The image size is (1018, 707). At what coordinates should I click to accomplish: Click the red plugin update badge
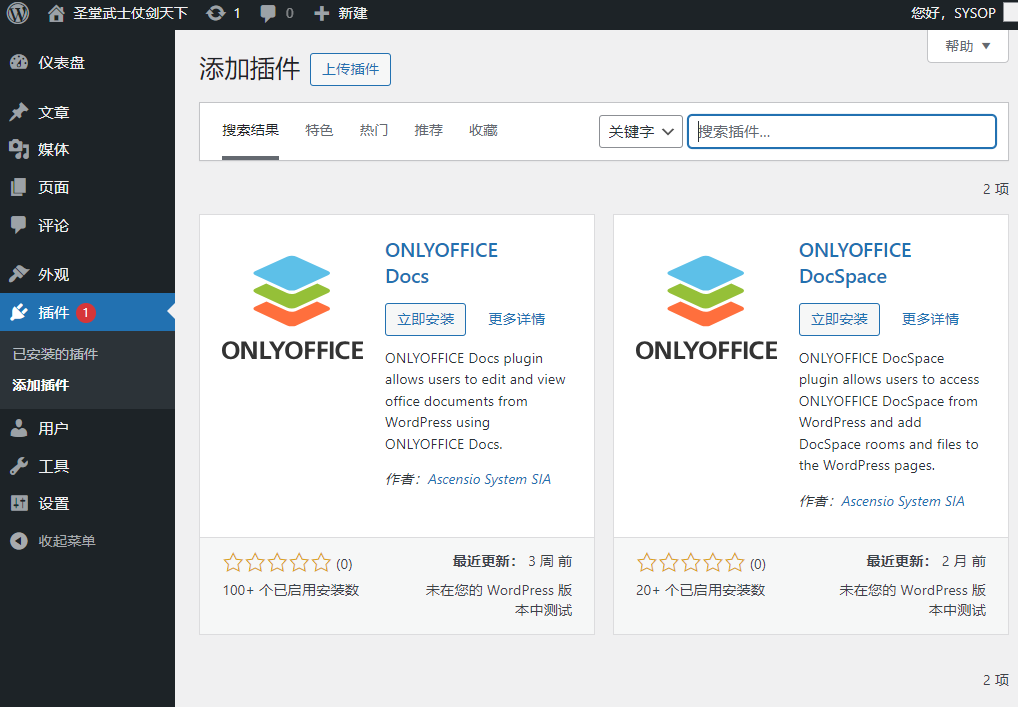(86, 313)
